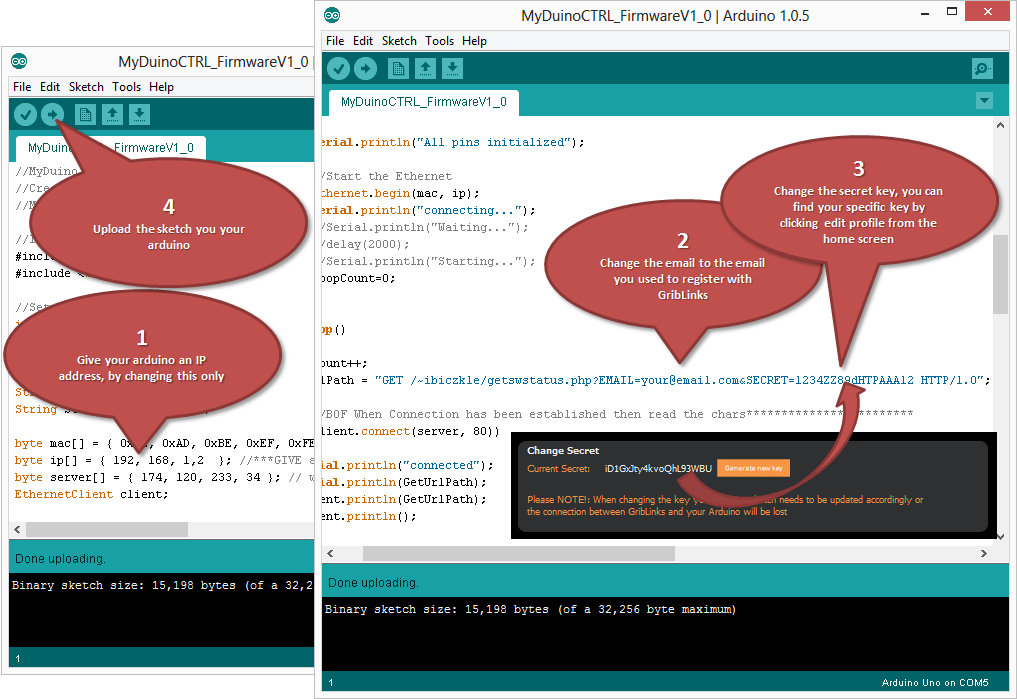Click the Save icon in back window

(x=139, y=115)
